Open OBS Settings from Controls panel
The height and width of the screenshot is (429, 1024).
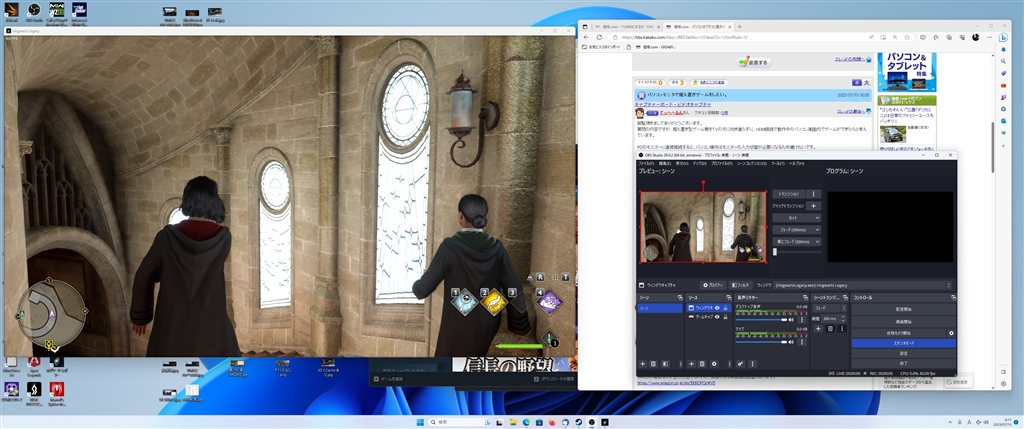[x=903, y=353]
